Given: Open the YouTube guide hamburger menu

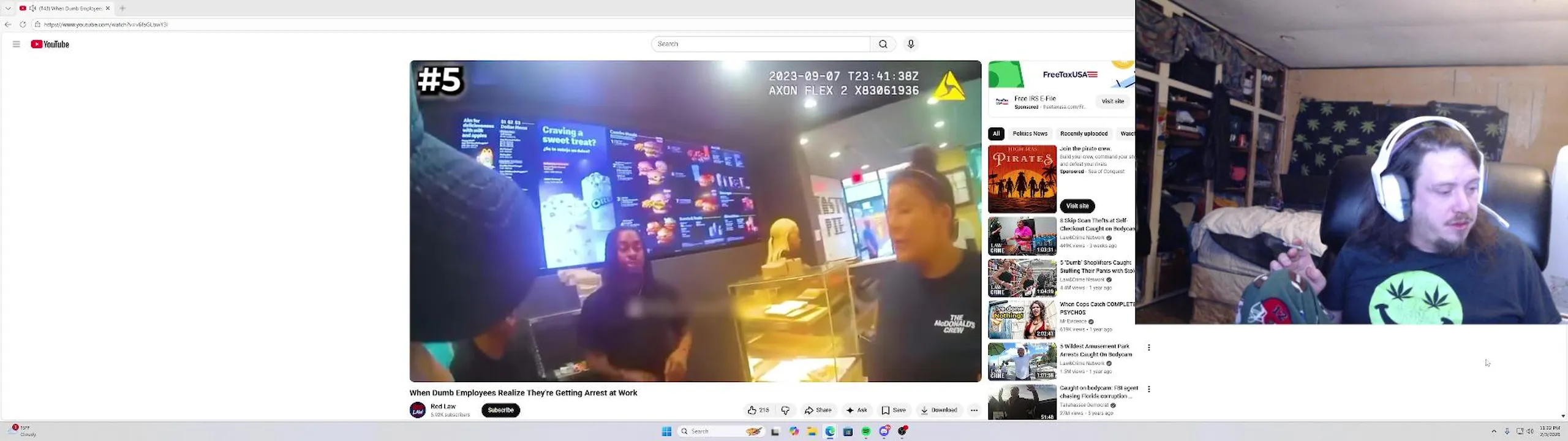Looking at the screenshot, I should [x=17, y=44].
